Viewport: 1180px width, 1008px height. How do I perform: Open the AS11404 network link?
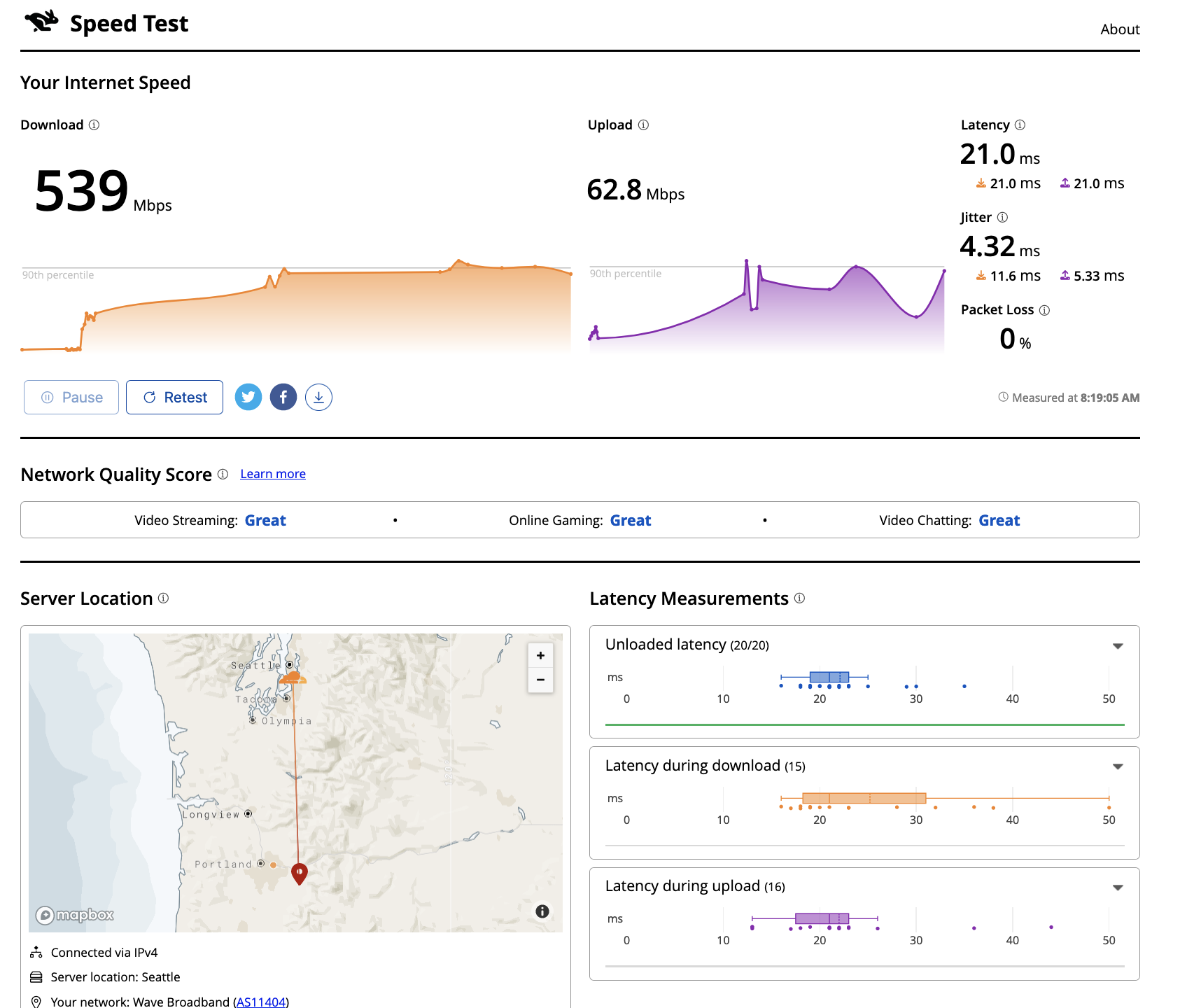click(260, 1002)
